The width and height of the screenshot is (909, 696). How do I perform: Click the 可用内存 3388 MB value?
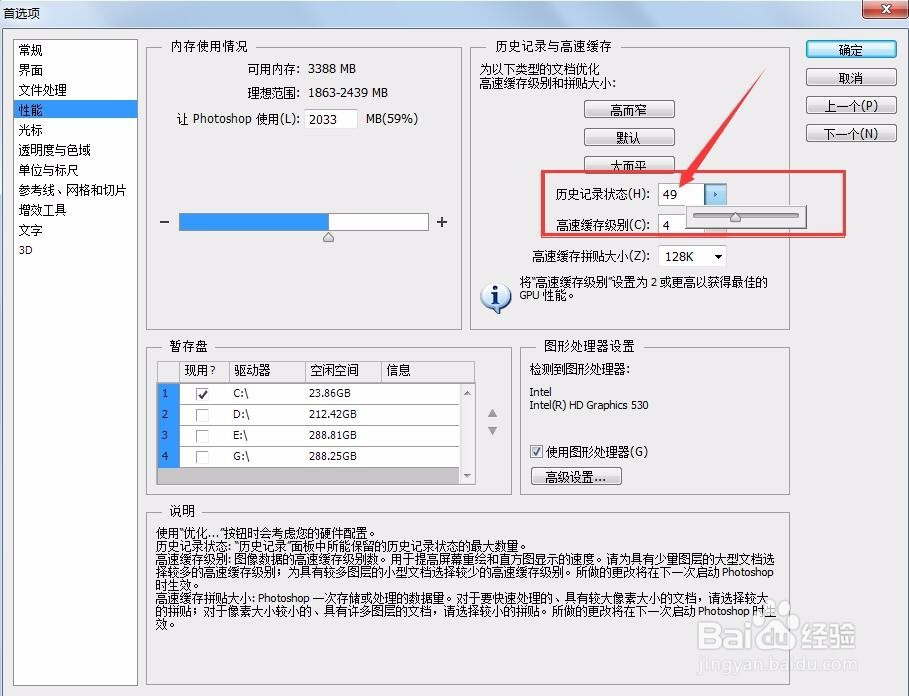pyautogui.click(x=332, y=69)
